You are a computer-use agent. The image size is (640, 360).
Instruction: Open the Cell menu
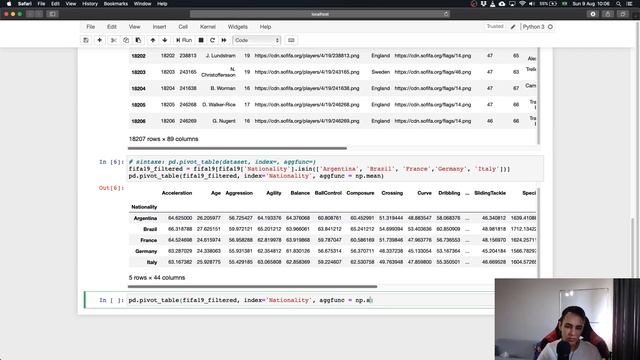(x=183, y=27)
